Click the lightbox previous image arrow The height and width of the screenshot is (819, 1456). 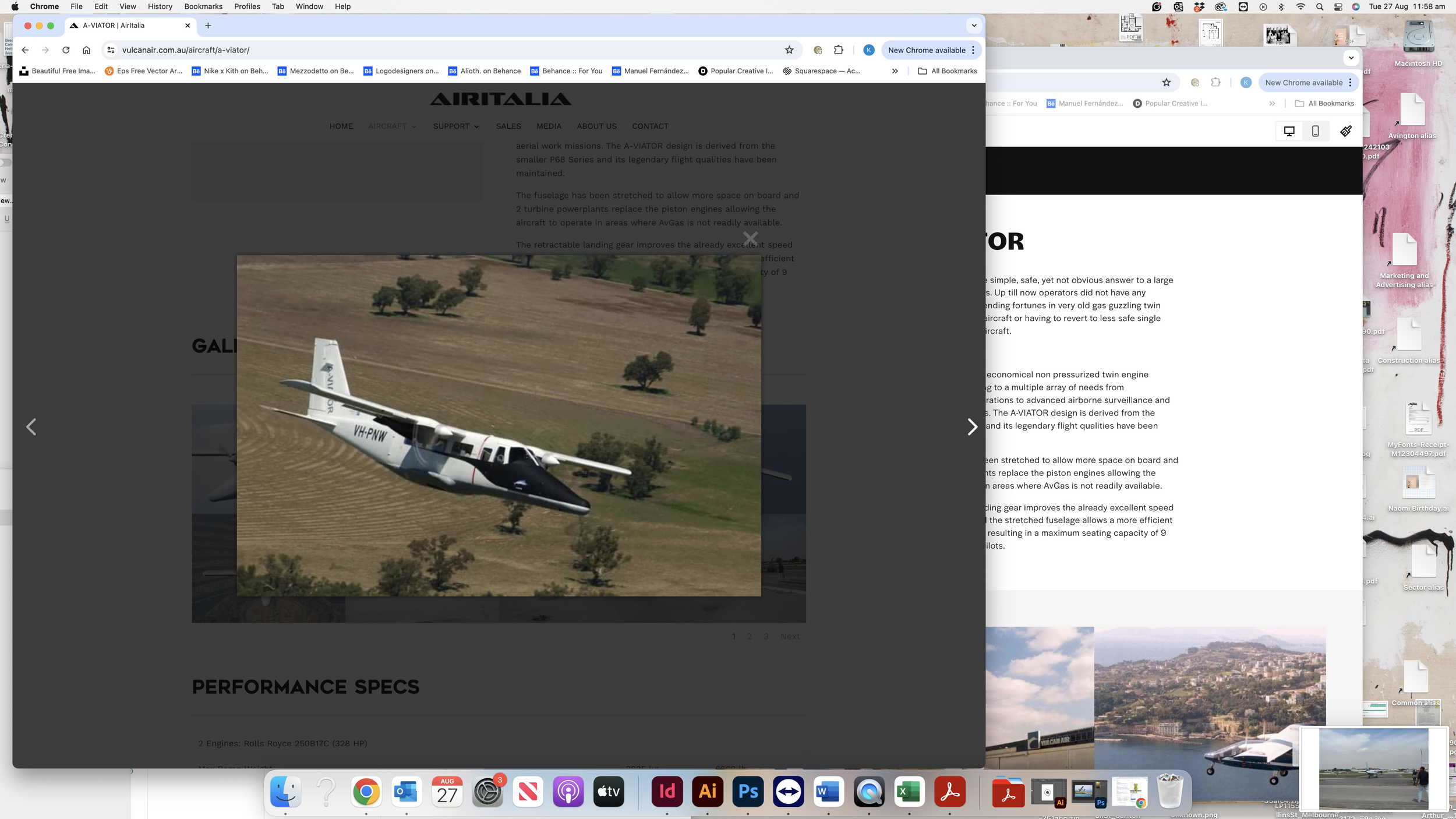[x=31, y=427]
